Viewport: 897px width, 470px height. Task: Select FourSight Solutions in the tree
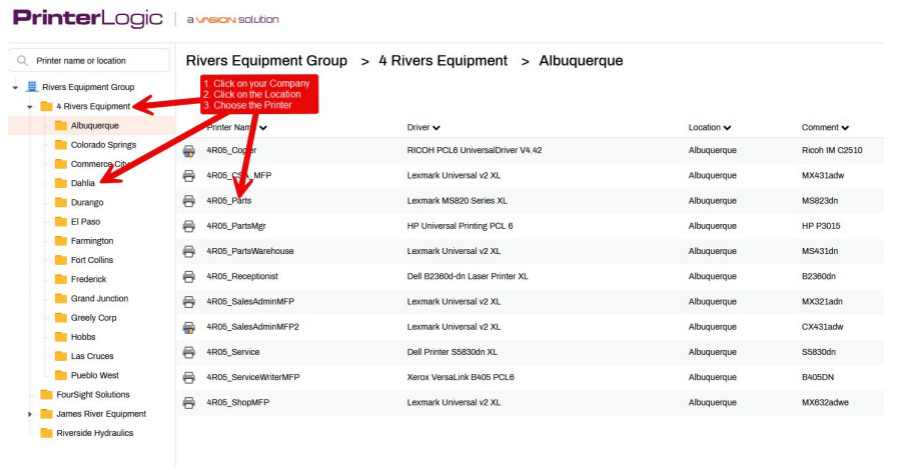[93, 395]
